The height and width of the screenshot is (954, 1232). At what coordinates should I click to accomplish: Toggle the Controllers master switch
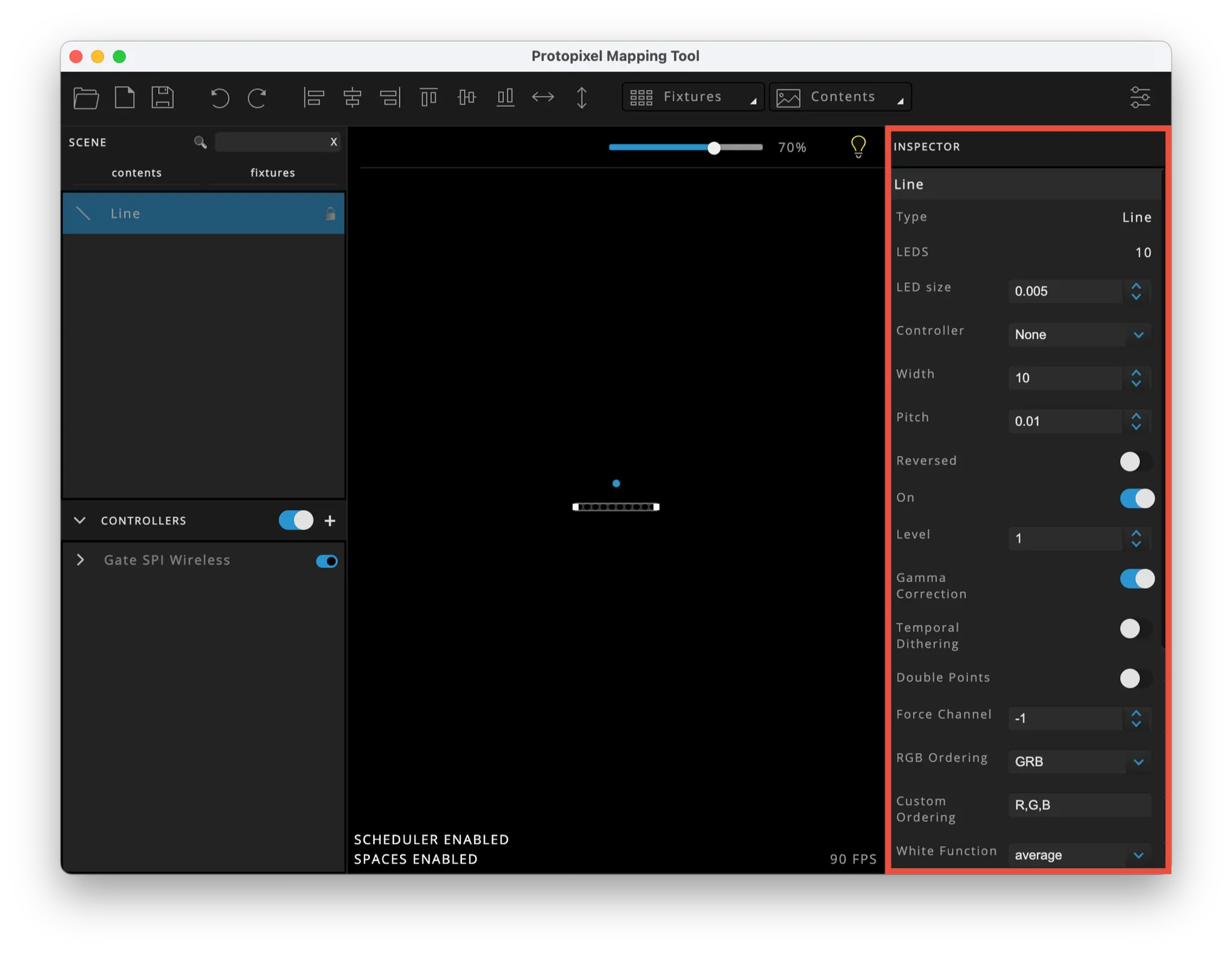coord(296,520)
